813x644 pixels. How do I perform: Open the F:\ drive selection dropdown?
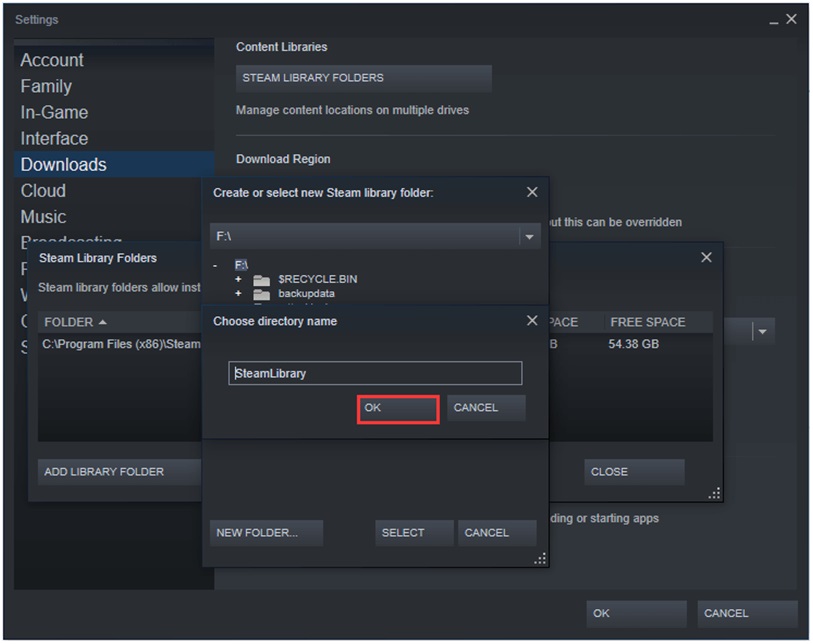tap(528, 236)
